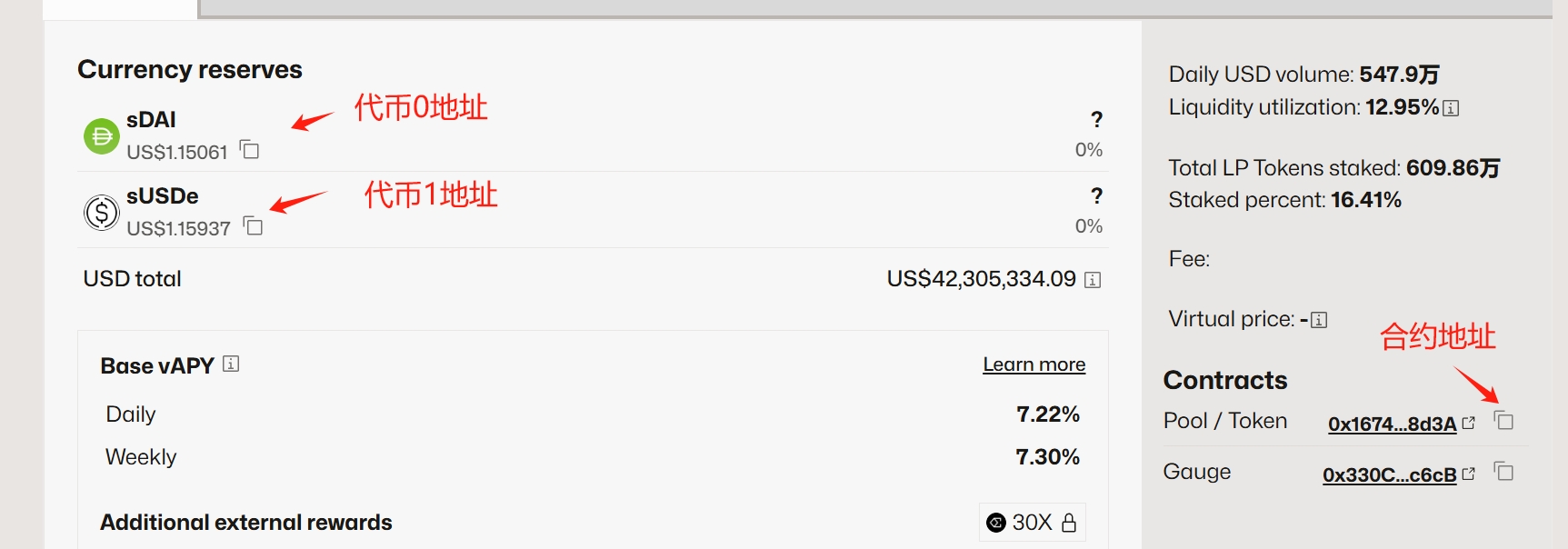Copy the sDAI token address
This screenshot has height=549, width=1568.
point(249,150)
